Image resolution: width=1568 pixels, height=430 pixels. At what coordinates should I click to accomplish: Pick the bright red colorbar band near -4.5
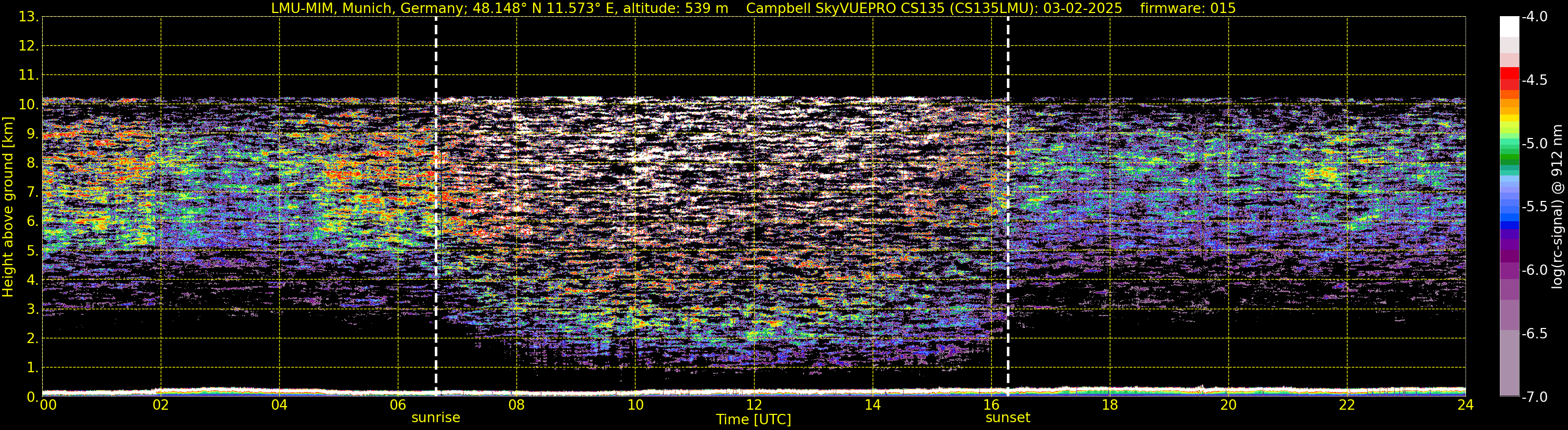(x=1510, y=73)
